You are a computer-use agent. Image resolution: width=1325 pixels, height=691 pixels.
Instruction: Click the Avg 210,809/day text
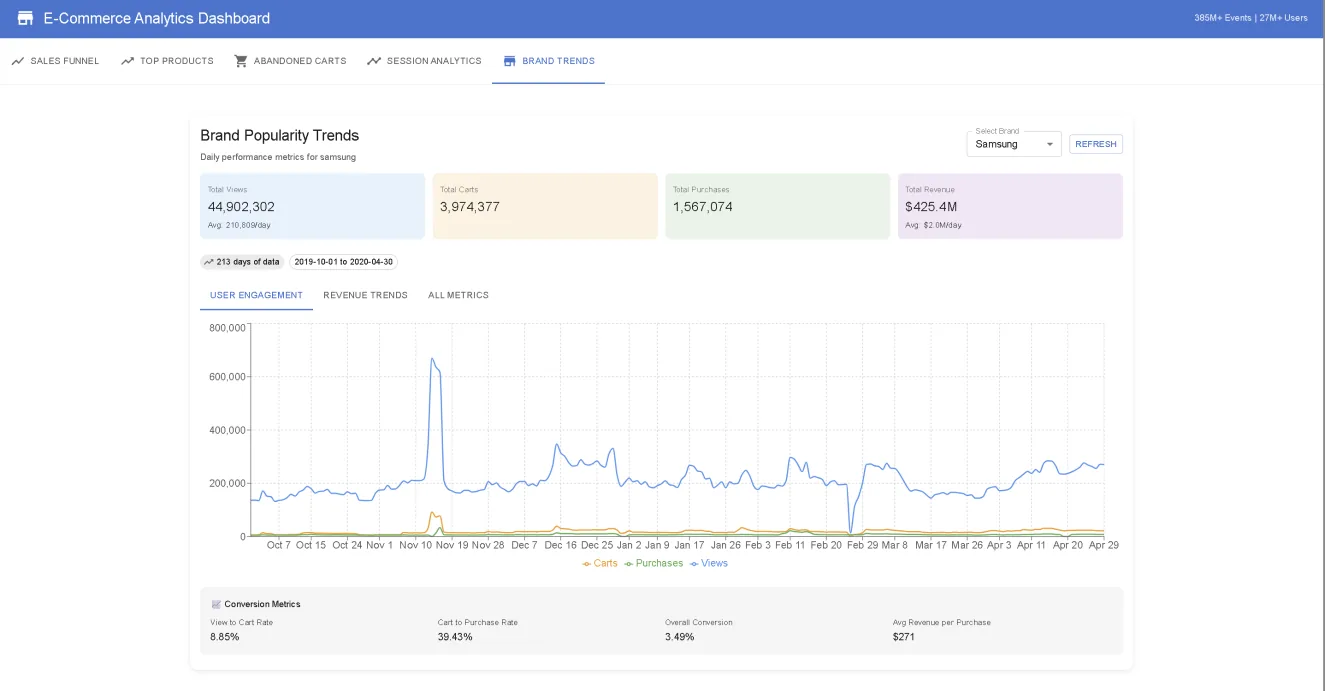pyautogui.click(x=239, y=225)
